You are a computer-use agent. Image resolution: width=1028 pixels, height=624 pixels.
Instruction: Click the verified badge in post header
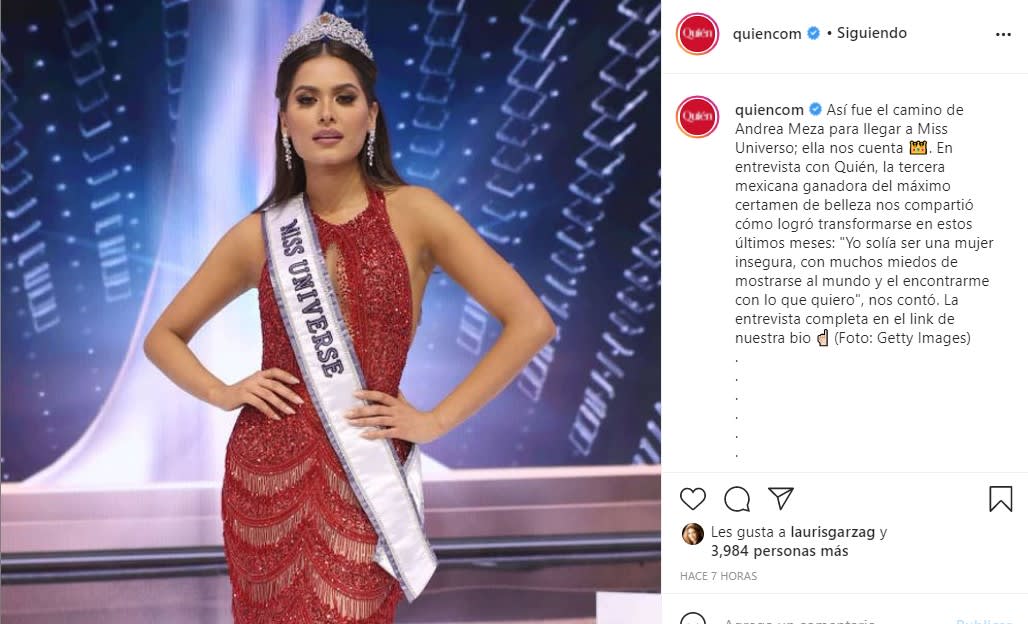tap(814, 33)
